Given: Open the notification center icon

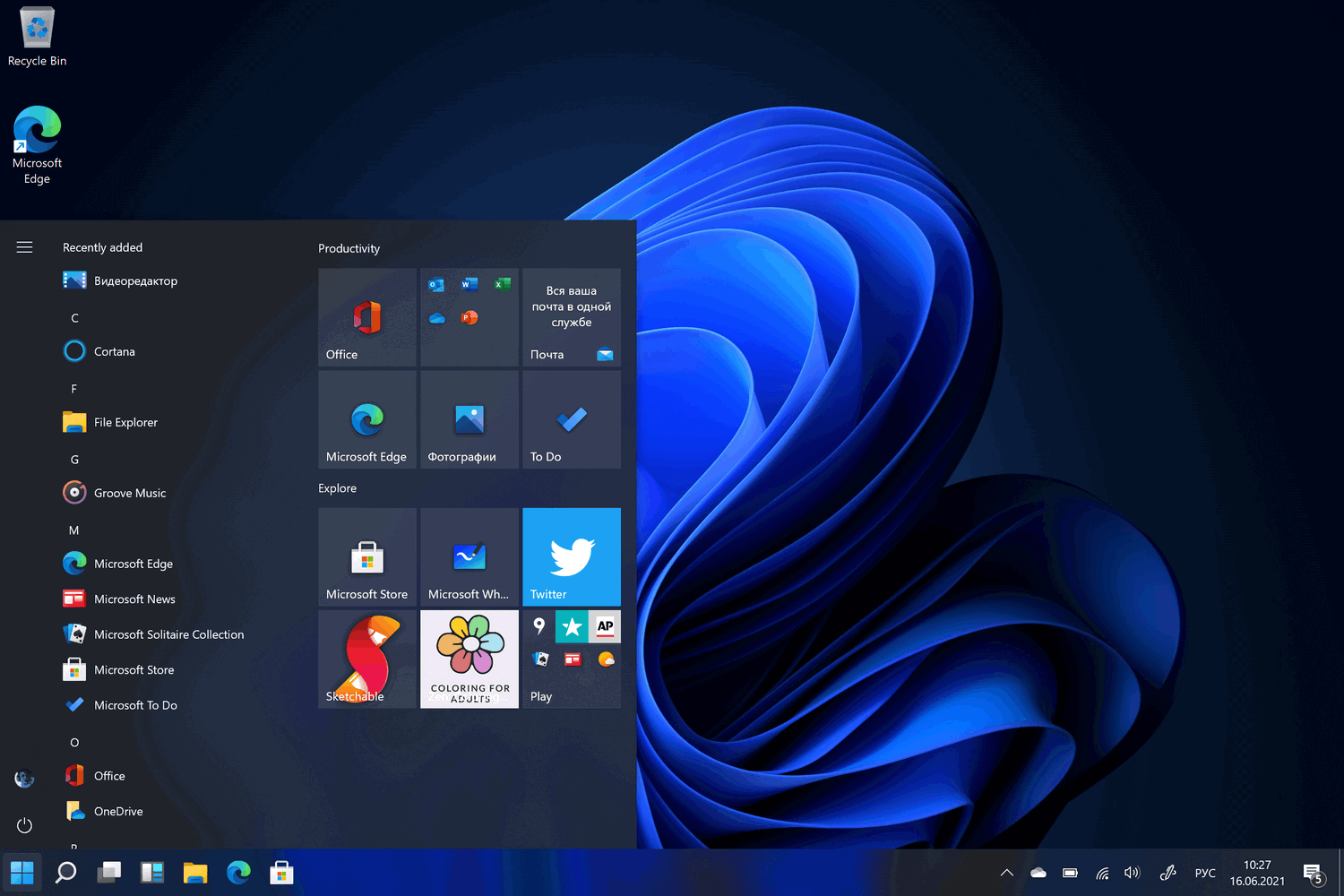Looking at the screenshot, I should coord(1313,874).
